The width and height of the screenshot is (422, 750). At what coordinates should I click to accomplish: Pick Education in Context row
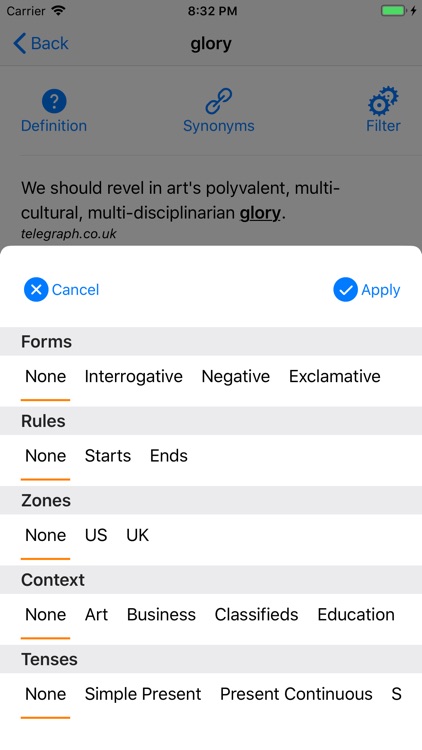[x=356, y=615]
